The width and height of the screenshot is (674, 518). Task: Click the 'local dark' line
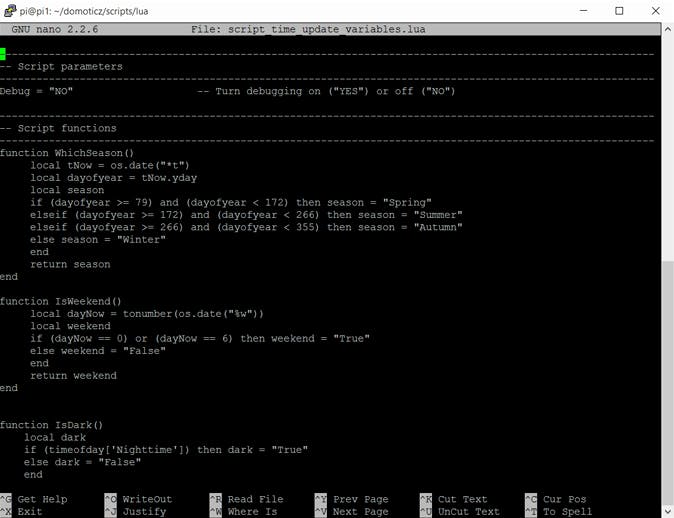pyautogui.click(x=55, y=438)
